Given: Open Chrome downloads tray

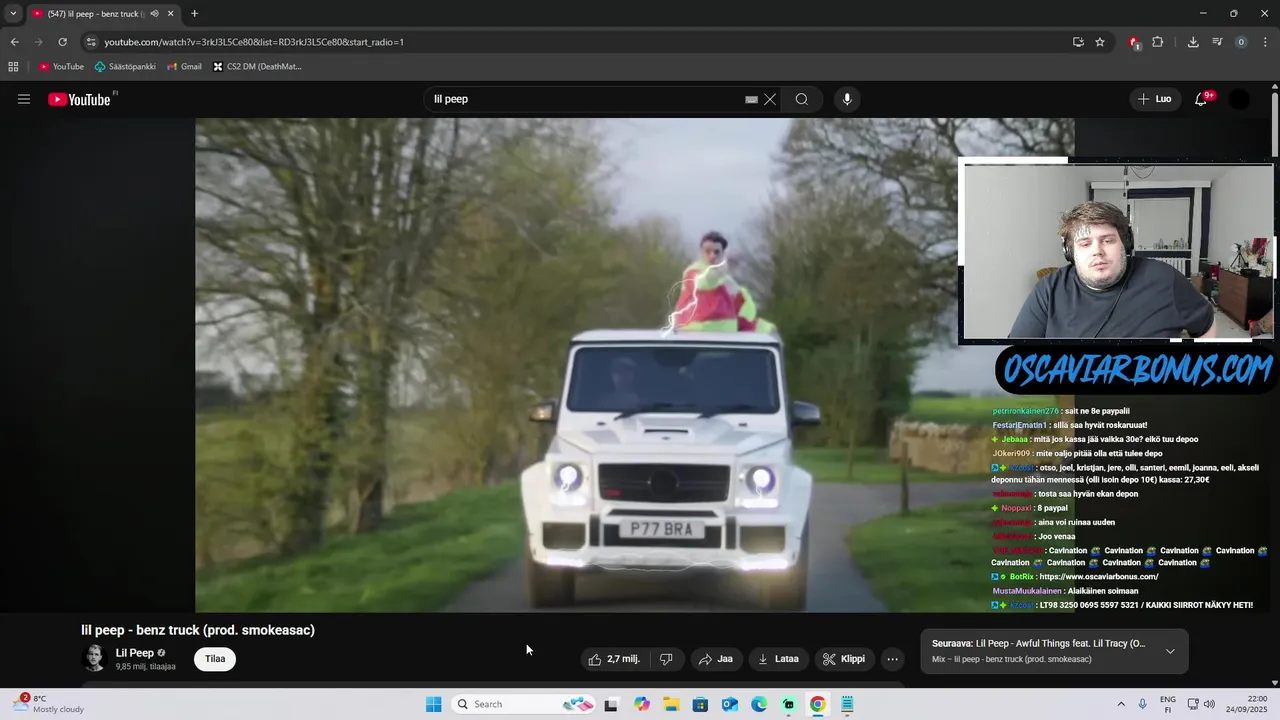Looking at the screenshot, I should (1193, 42).
